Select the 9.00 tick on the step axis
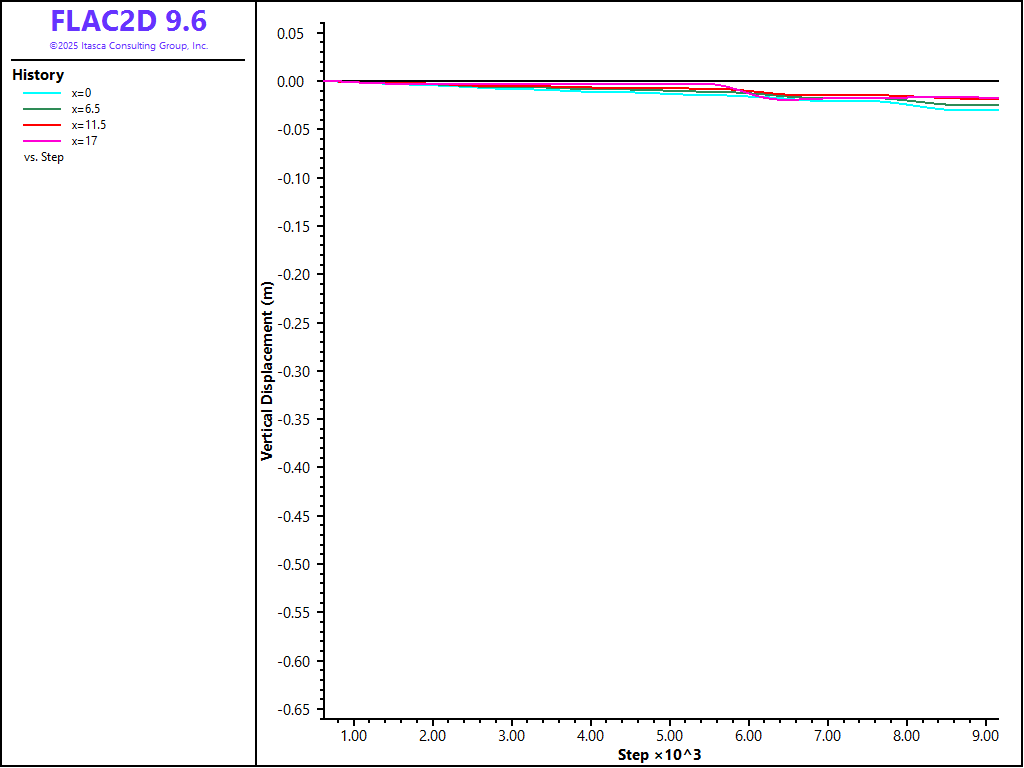Screen dimensions: 1024x768 (x=985, y=736)
